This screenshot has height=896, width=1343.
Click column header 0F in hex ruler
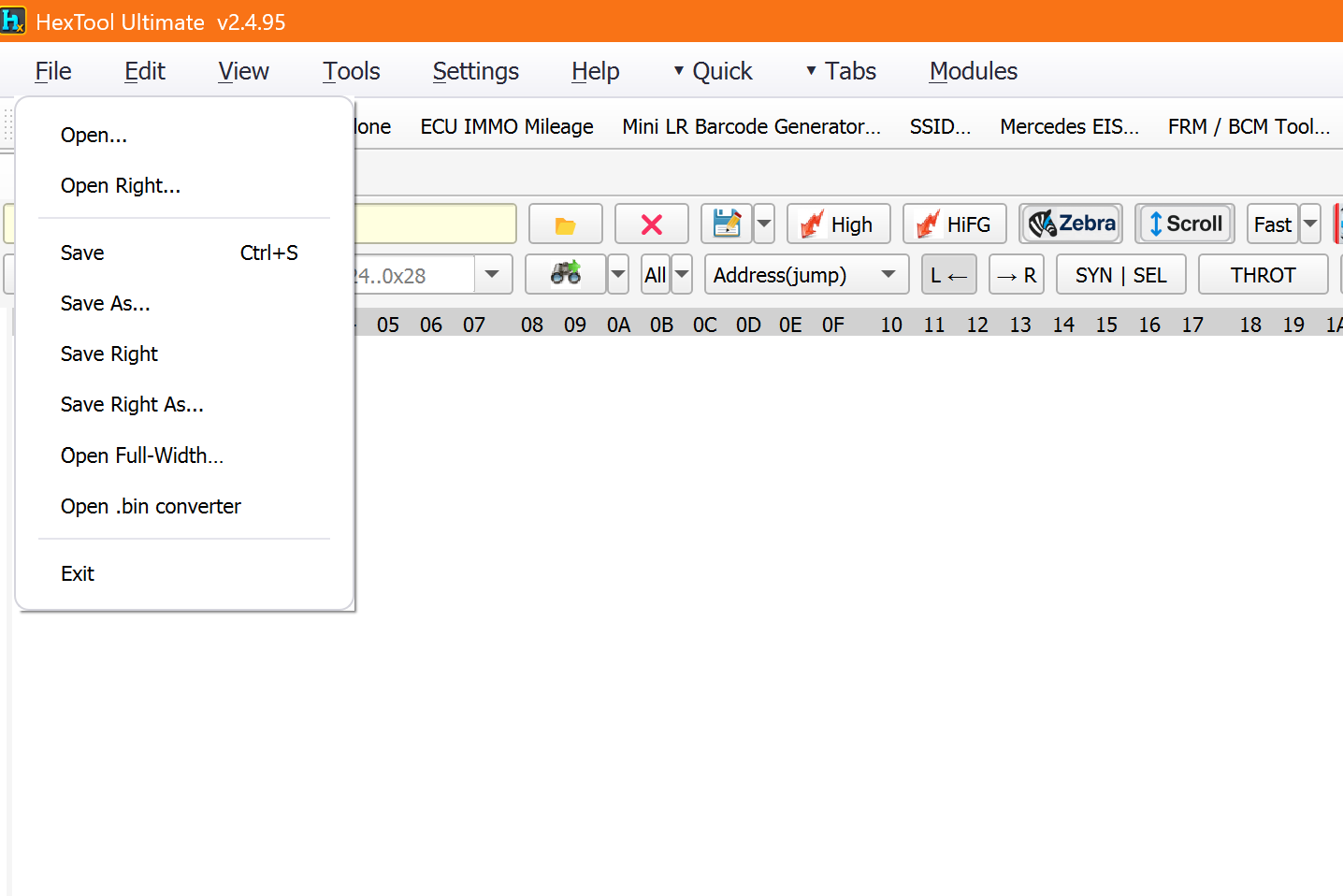coord(833,325)
